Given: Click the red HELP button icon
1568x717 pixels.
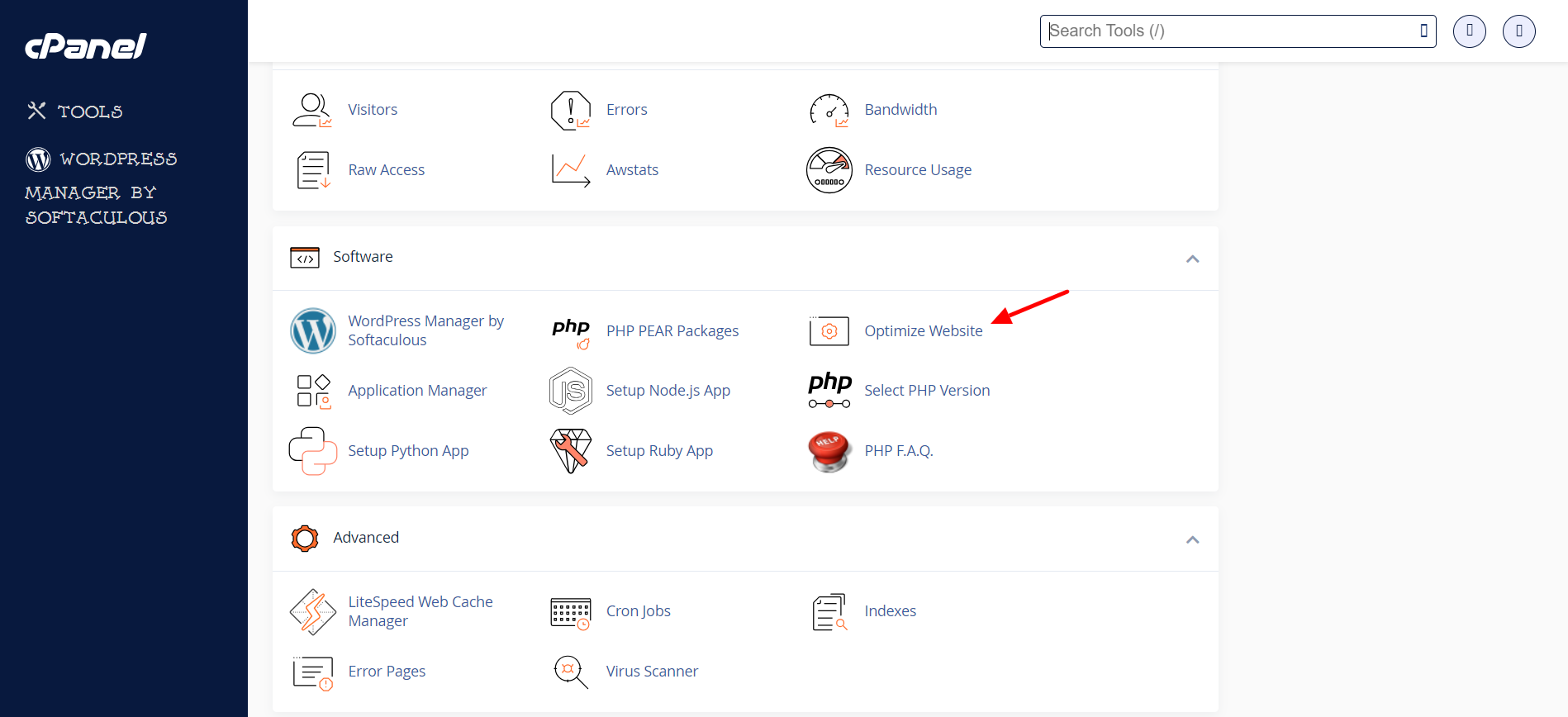Looking at the screenshot, I should [x=829, y=452].
